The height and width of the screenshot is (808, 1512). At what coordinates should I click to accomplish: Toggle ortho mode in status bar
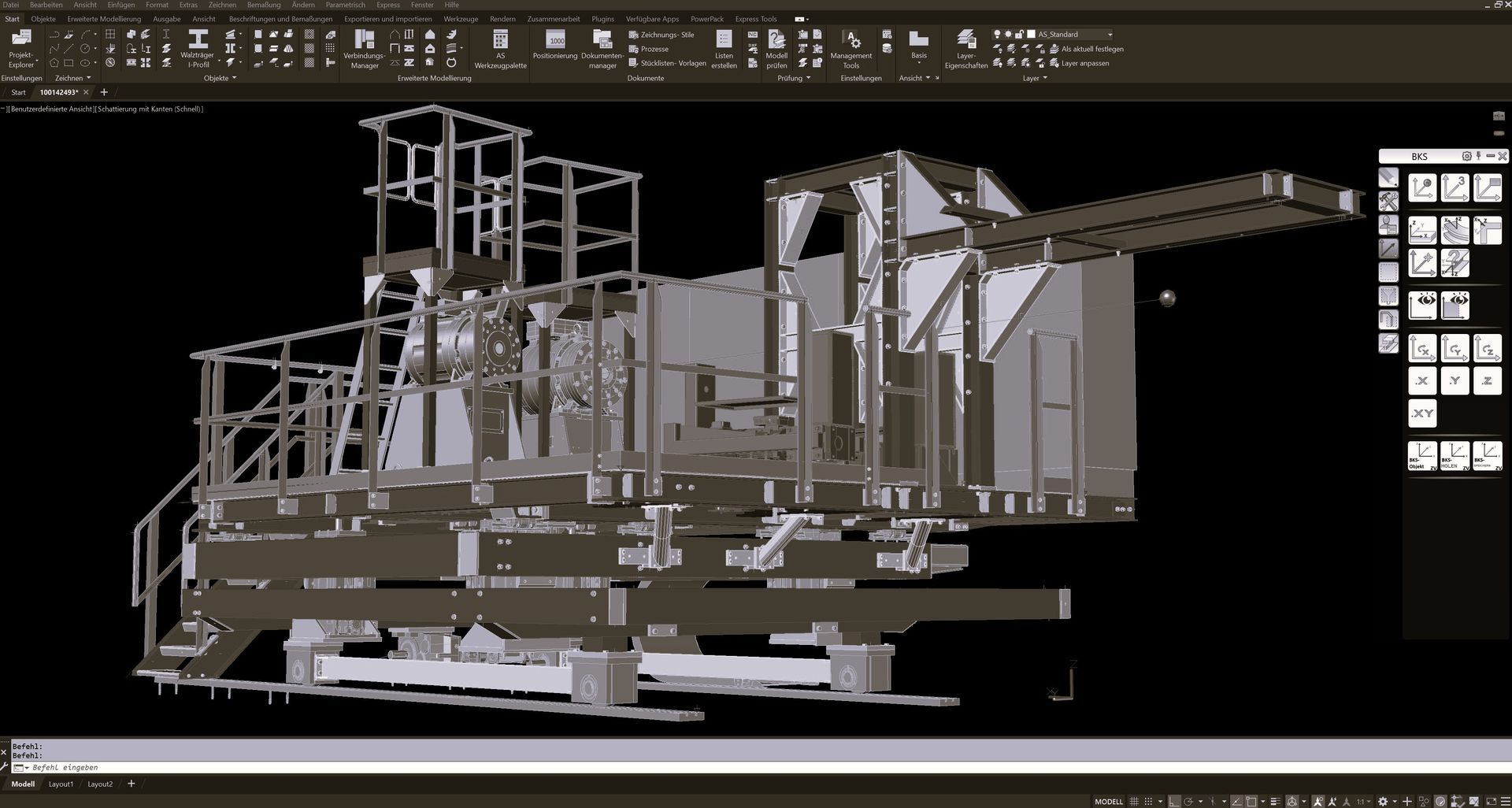click(x=1173, y=802)
